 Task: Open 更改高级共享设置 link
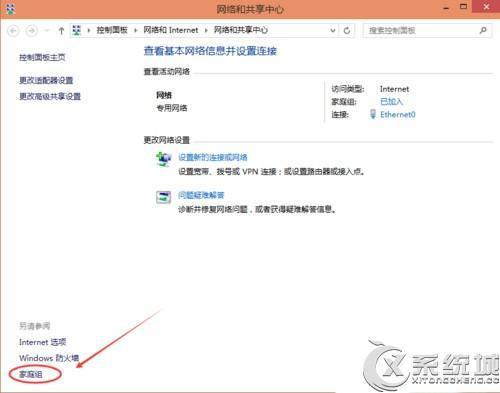tap(50, 97)
